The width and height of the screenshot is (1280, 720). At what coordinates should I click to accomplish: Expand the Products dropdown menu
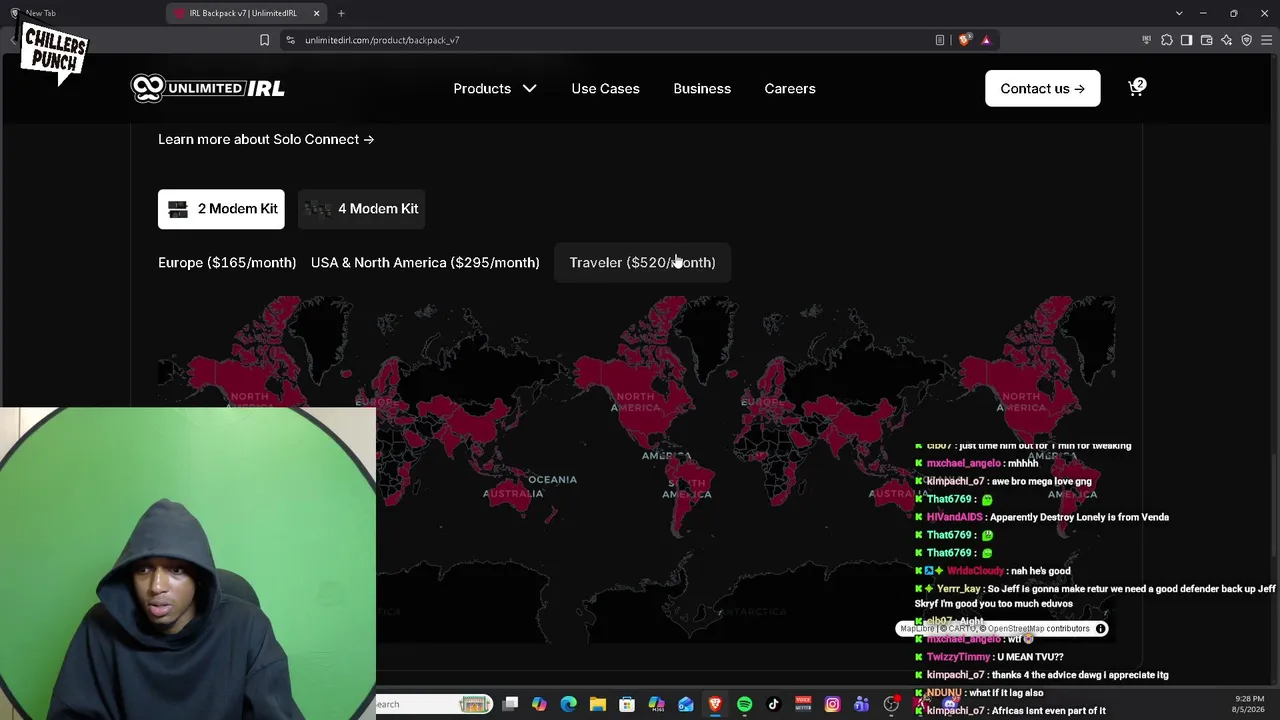(x=495, y=88)
